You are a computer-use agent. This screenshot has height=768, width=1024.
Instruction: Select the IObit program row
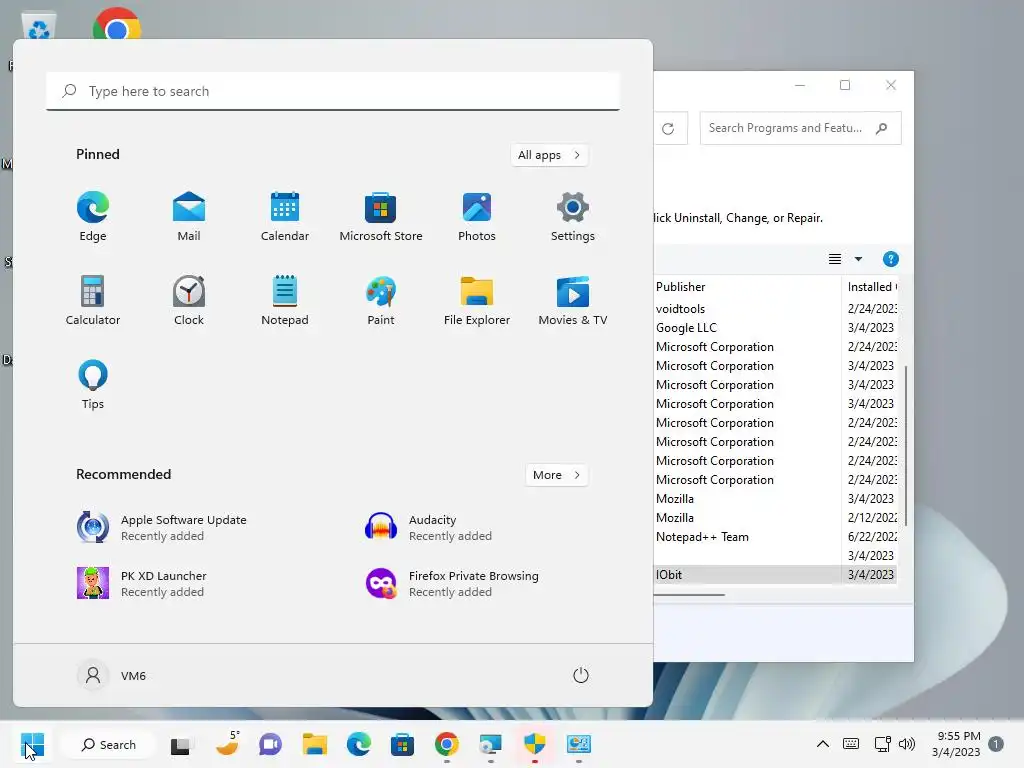coord(775,575)
